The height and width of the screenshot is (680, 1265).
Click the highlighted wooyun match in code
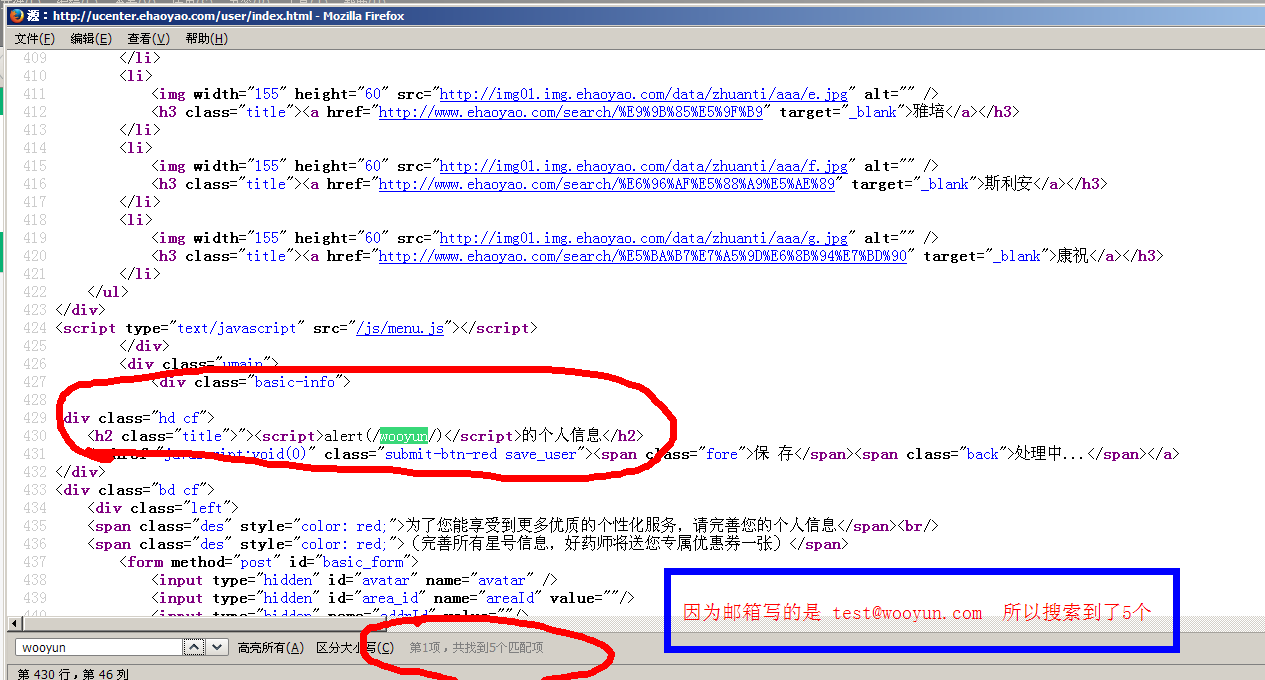[404, 436]
